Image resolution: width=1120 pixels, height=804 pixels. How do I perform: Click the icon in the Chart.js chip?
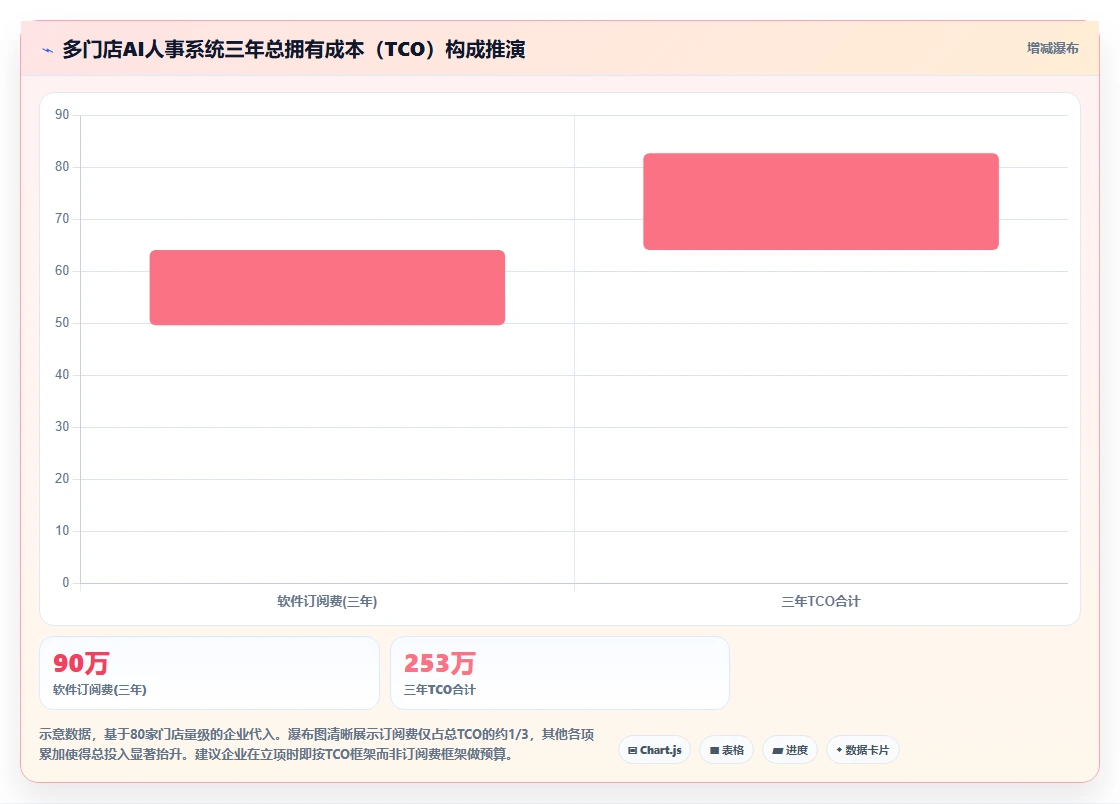click(x=632, y=750)
